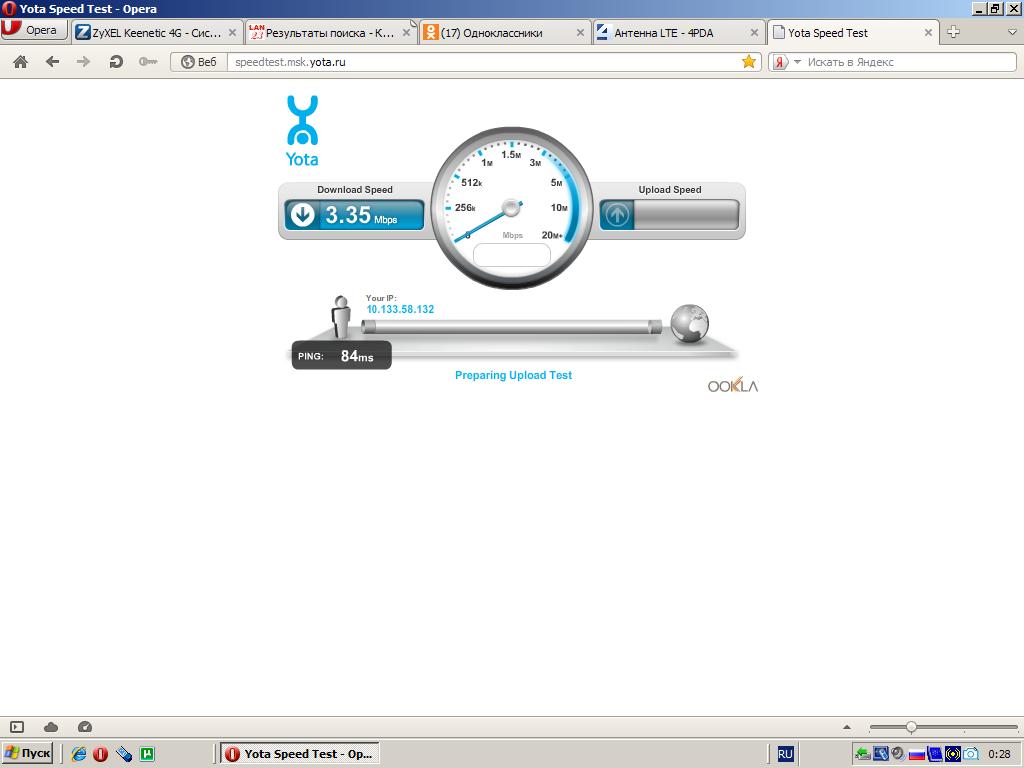Close the Yota Speed Test tab
Image resolution: width=1024 pixels, height=768 pixels.
click(928, 33)
